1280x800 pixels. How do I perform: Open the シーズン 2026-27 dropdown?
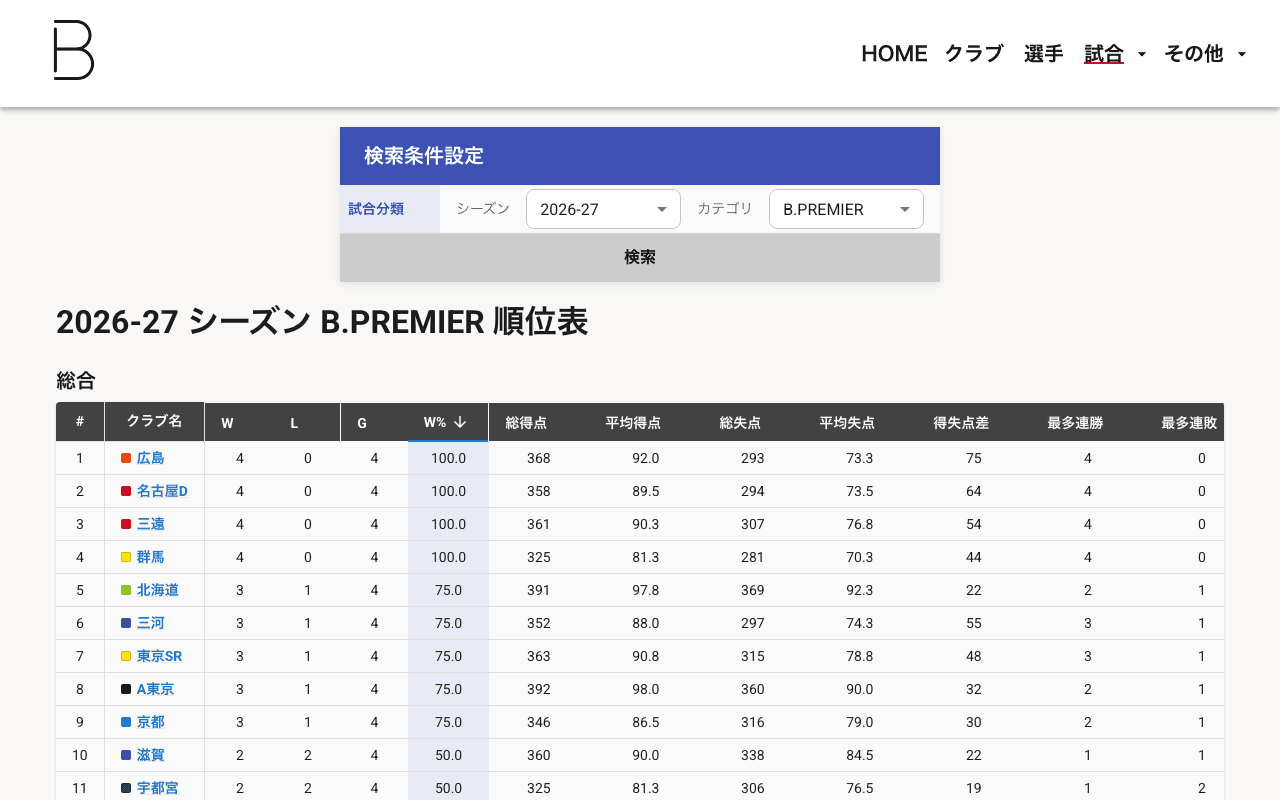[x=603, y=209]
